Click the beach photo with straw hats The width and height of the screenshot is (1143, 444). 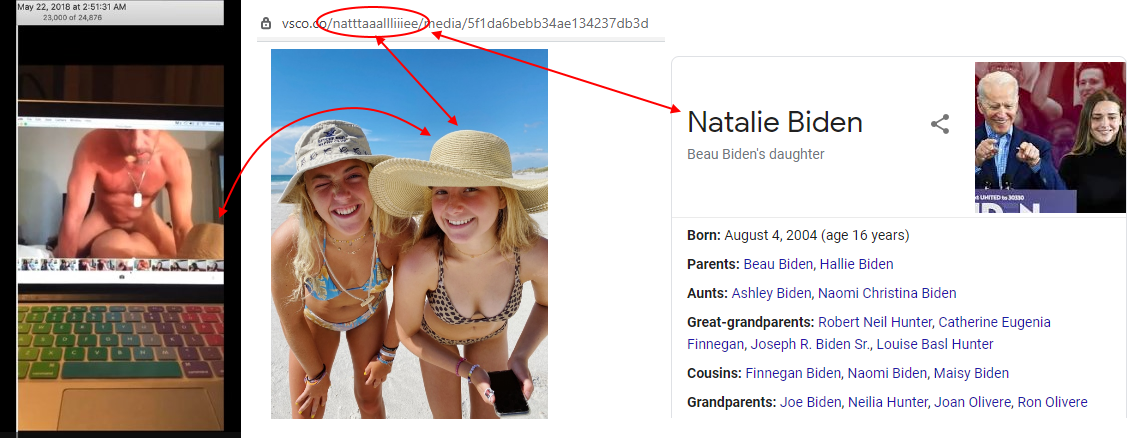409,233
